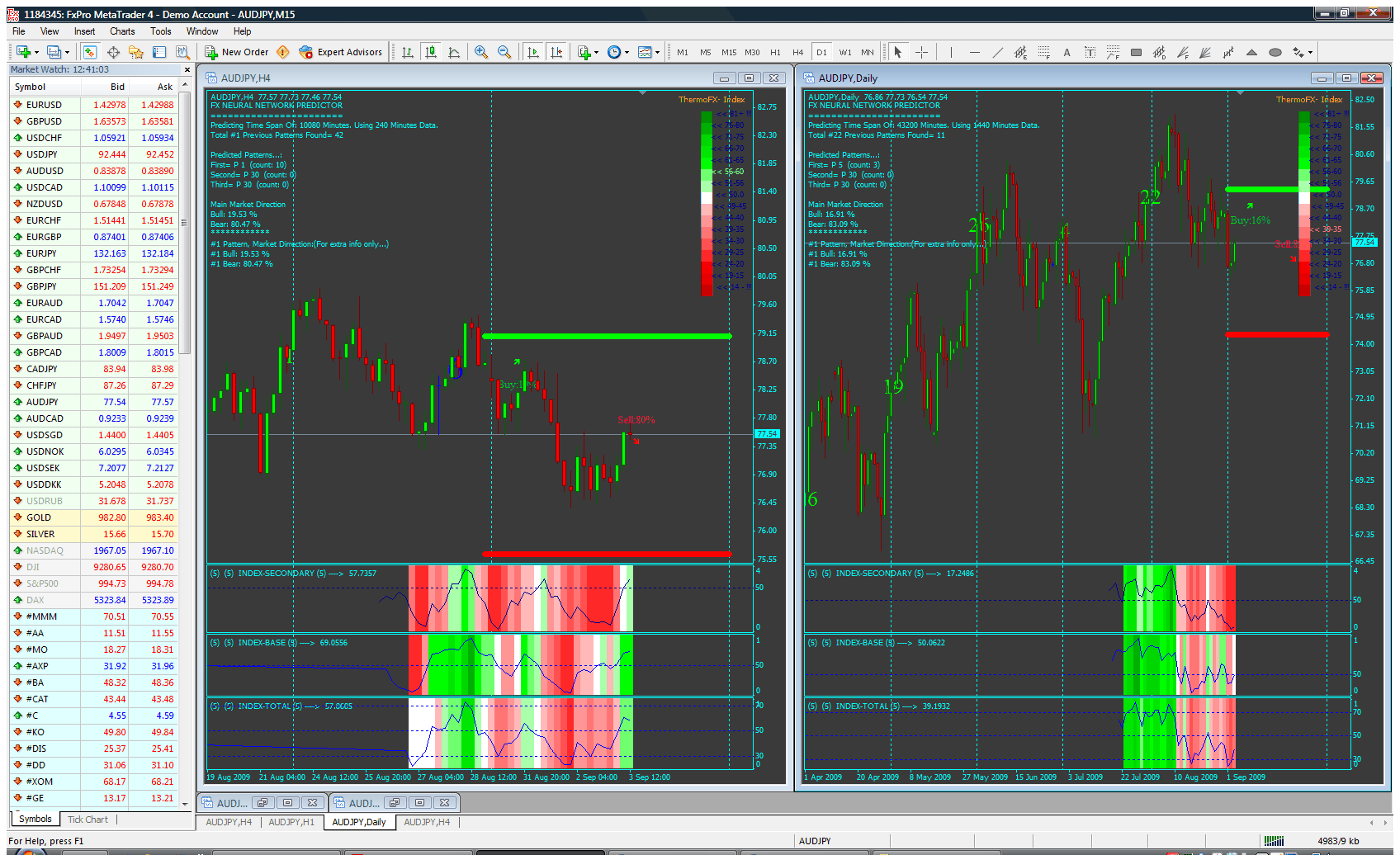Select GOLD row in Market Watch
This screenshot has width=1400, height=855.
[93, 517]
